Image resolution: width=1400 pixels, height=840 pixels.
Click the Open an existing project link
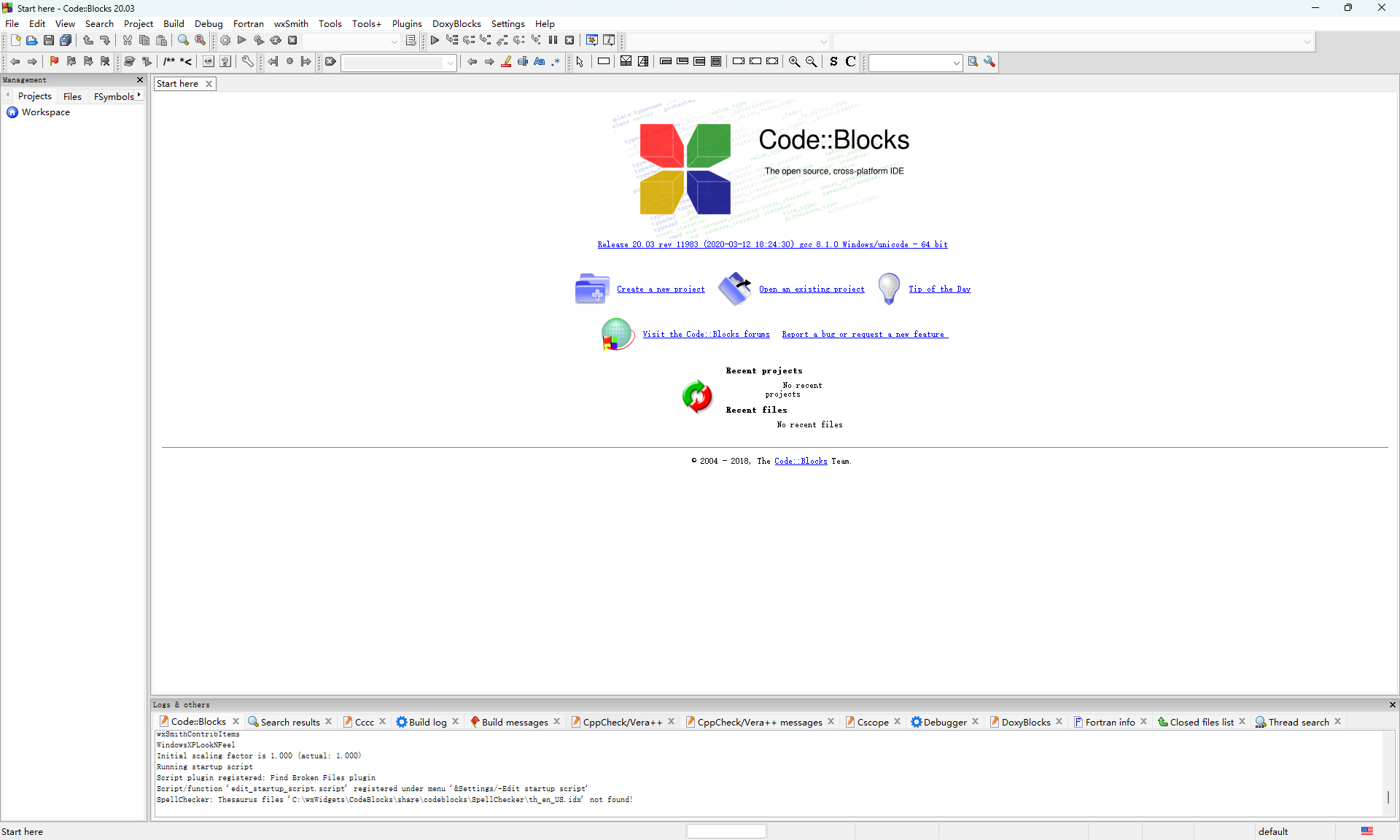point(812,289)
